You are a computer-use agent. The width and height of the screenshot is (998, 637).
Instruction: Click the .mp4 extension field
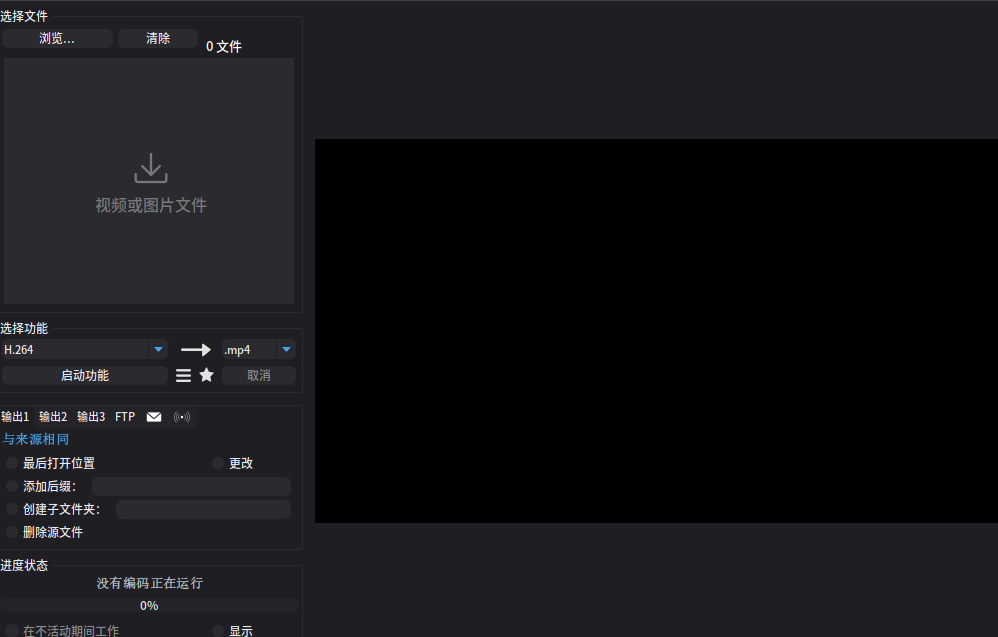pos(249,350)
